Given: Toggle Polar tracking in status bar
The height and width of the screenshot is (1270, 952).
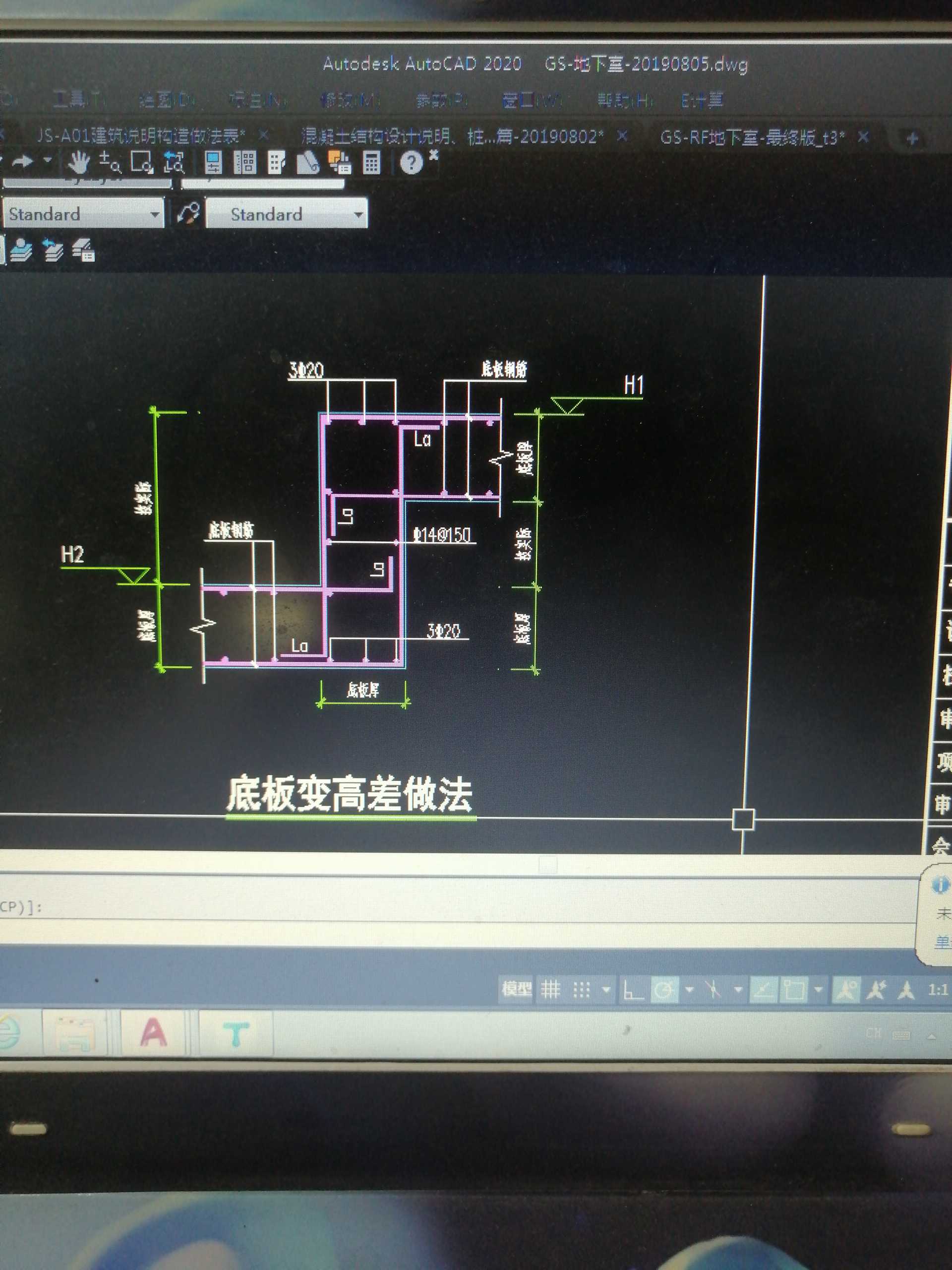Looking at the screenshot, I should [x=664, y=990].
